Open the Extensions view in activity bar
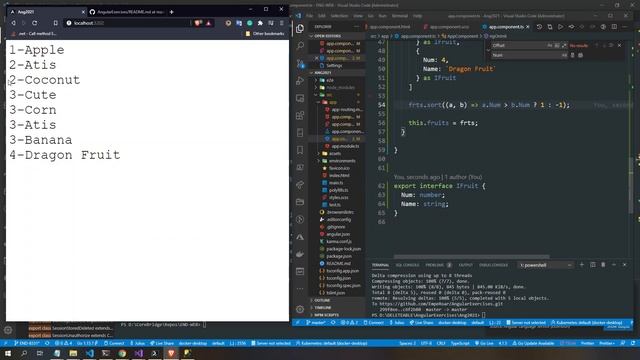 coord(300,116)
